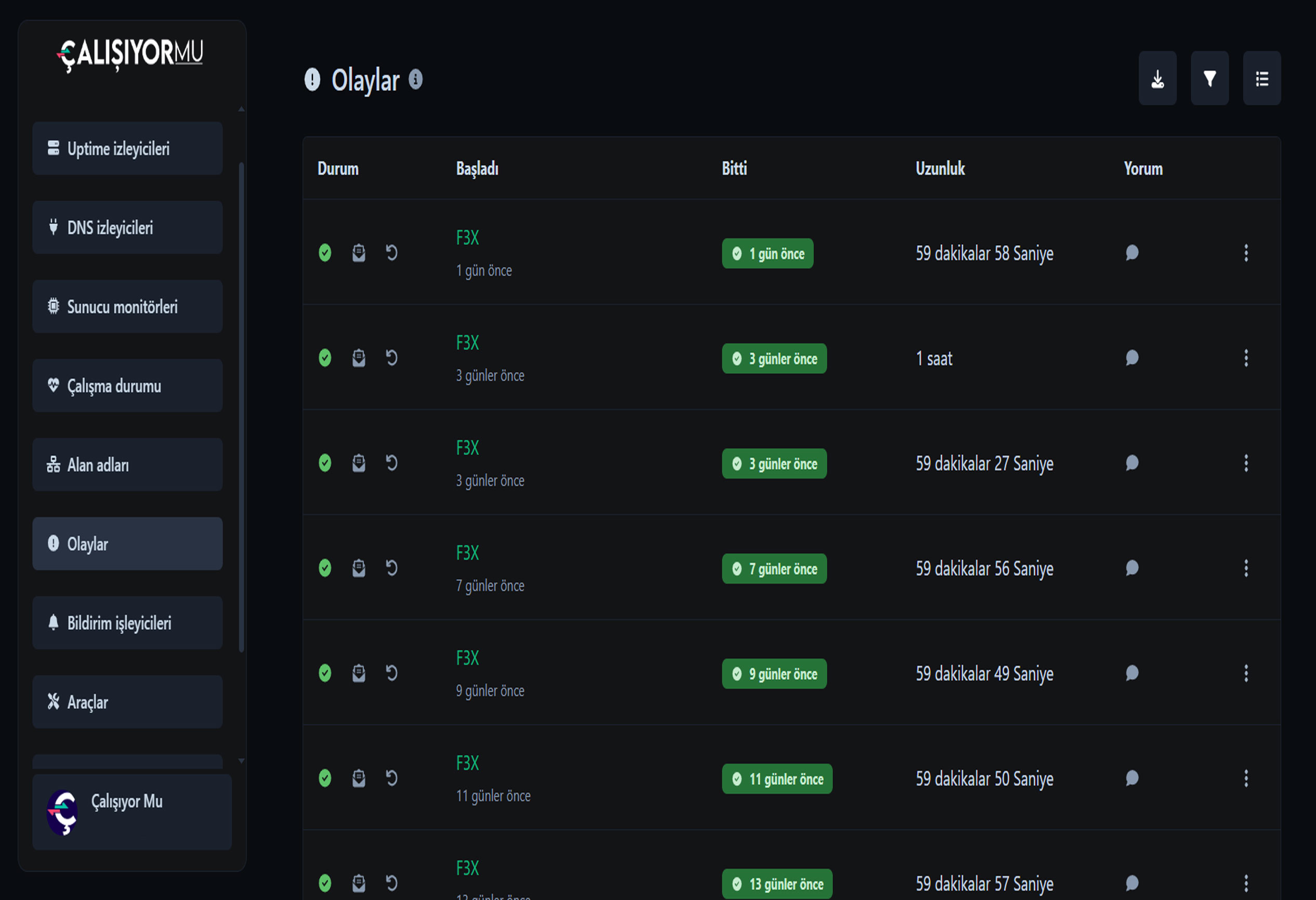Click the list view columns icon
Viewport: 1316px width, 900px height.
click(1261, 78)
